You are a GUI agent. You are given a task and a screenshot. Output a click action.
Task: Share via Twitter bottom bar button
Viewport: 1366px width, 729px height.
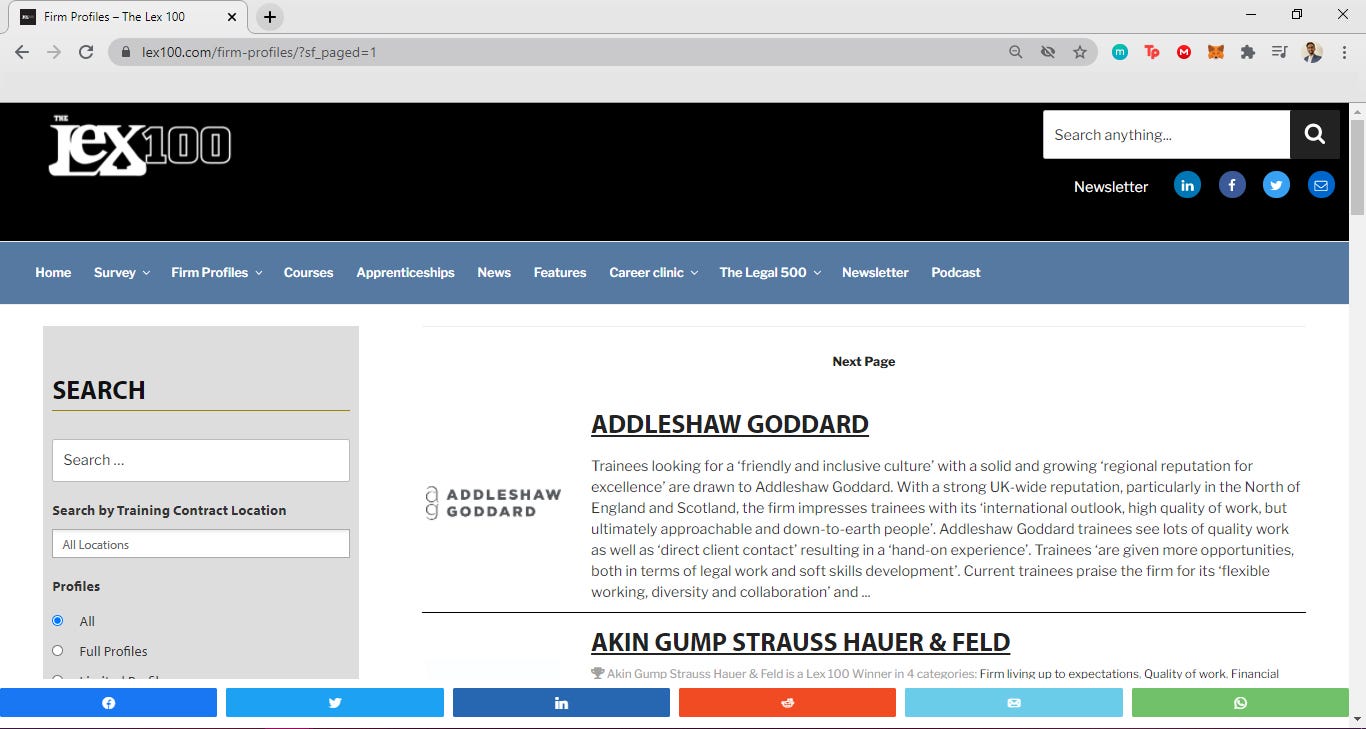click(335, 703)
